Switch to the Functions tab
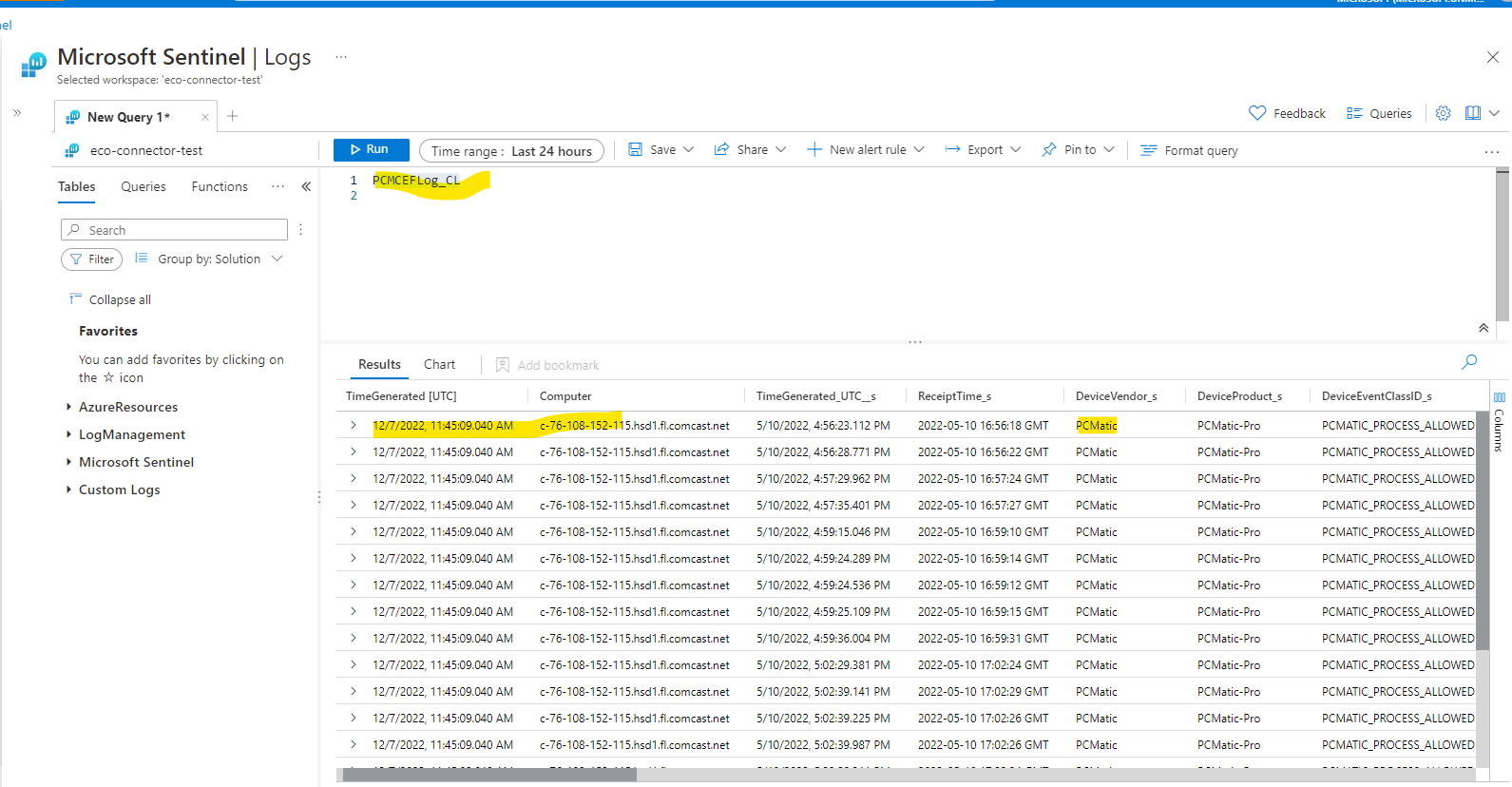This screenshot has height=787, width=1512. (220, 186)
